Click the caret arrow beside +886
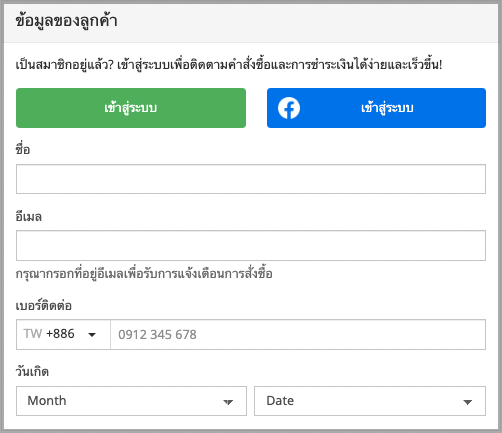Screen dimensions: 502x433 click(x=92, y=335)
